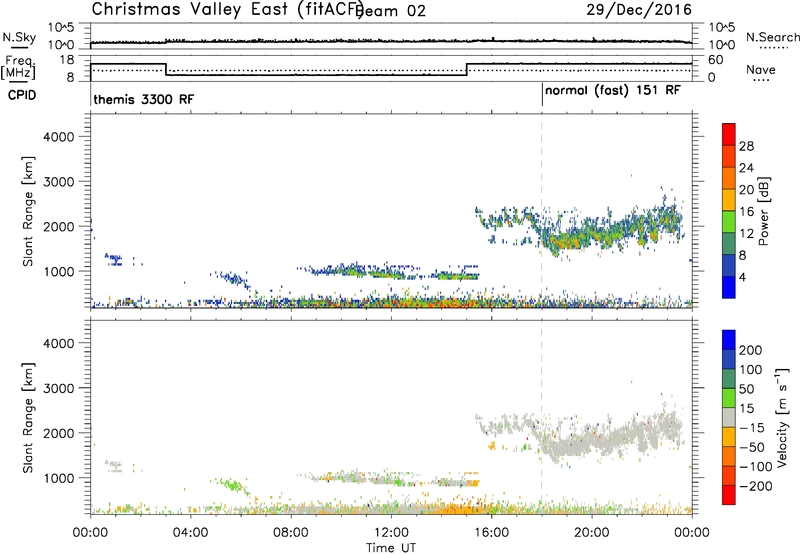Click the normal (fast) 151 RF text
The image size is (800, 554).
[x=613, y=91]
